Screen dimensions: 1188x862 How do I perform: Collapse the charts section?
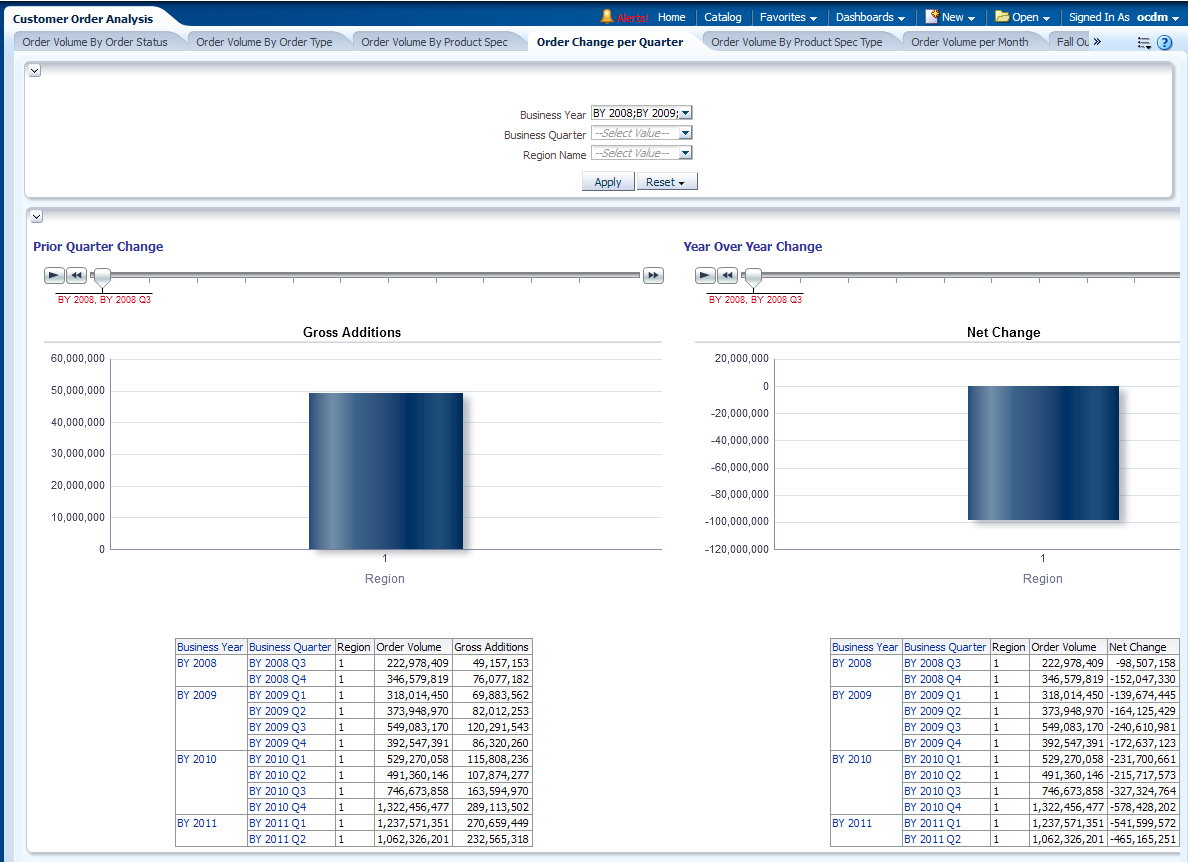click(34, 216)
